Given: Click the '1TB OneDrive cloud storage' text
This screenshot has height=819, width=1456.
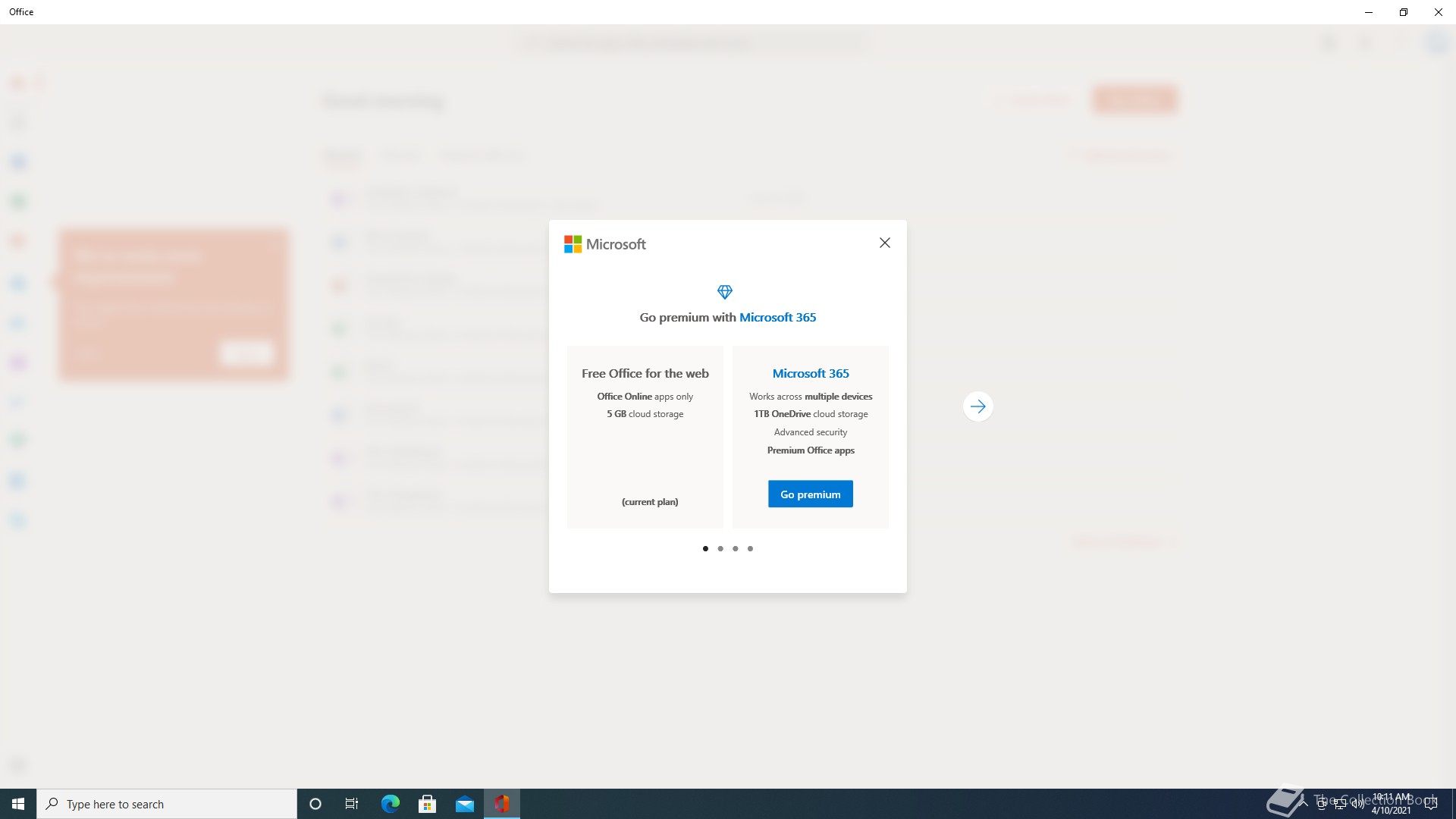Looking at the screenshot, I should click(x=810, y=414).
